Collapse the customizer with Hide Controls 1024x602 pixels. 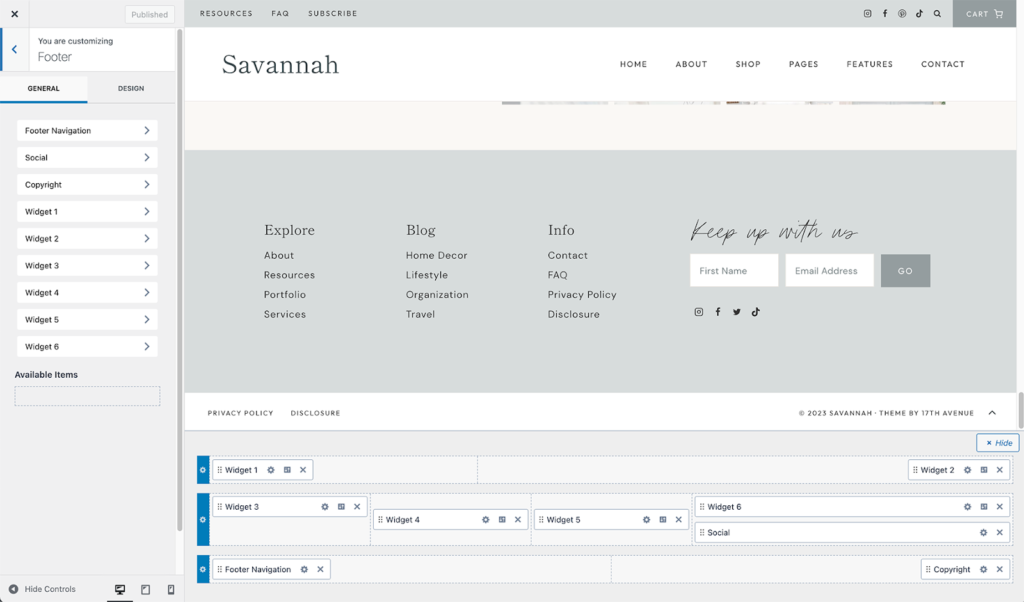(x=42, y=589)
